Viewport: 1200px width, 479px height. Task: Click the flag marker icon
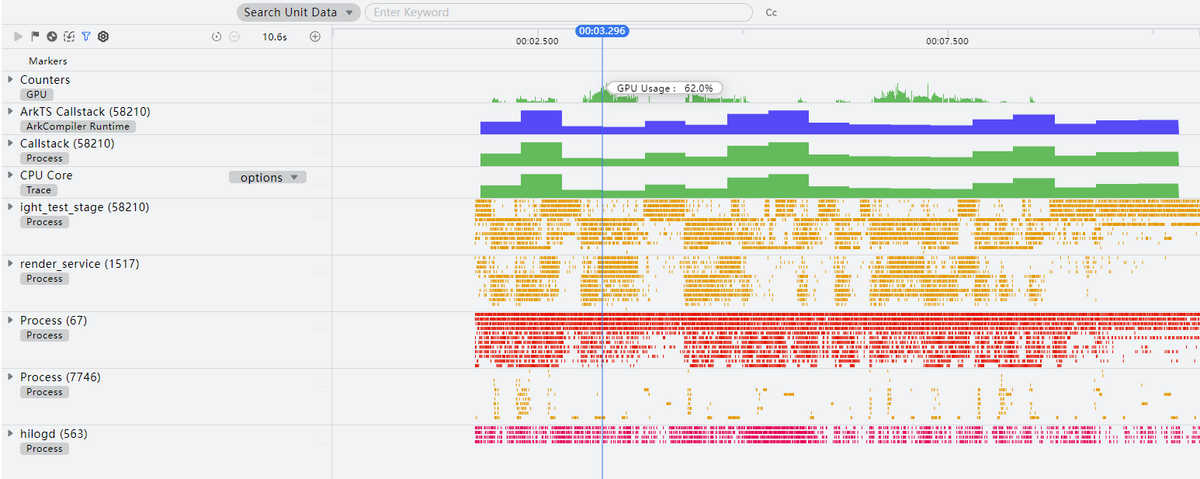35,36
